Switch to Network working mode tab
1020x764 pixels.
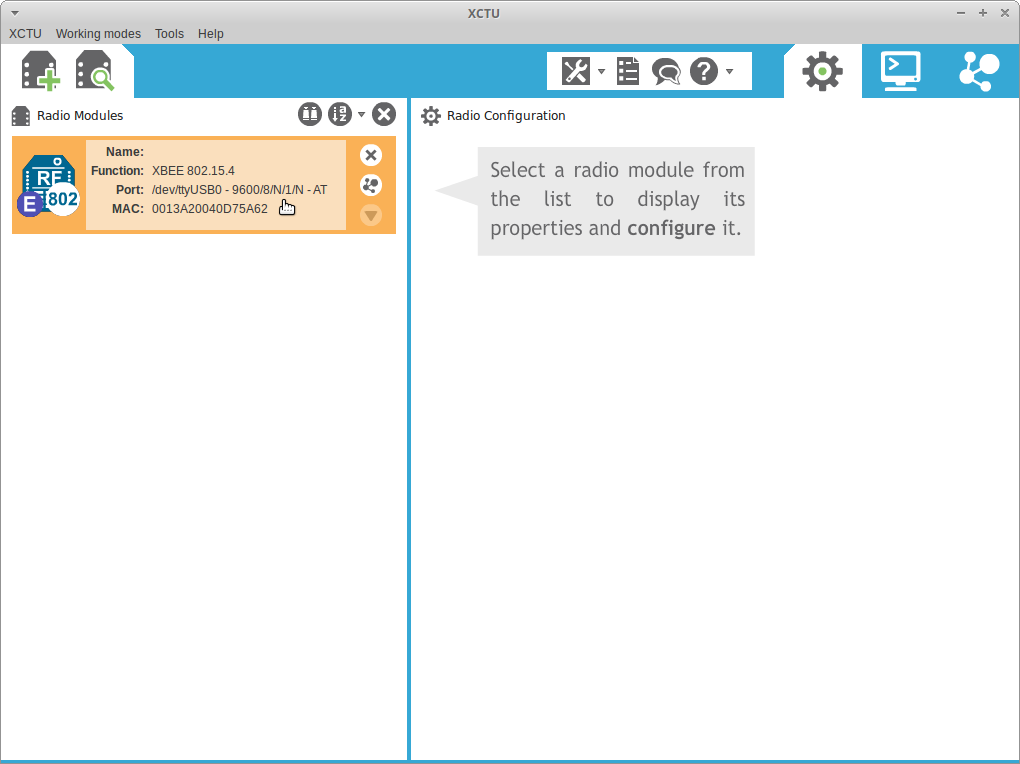pos(979,71)
